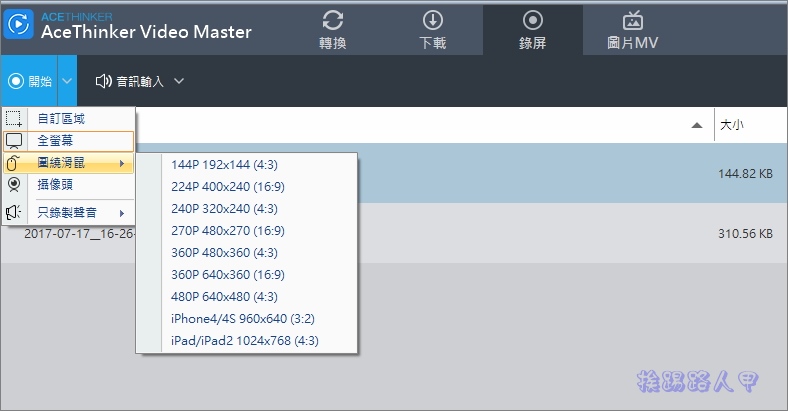
Task: Open the 音訊輸入 audio input dropdown
Action: point(140,81)
